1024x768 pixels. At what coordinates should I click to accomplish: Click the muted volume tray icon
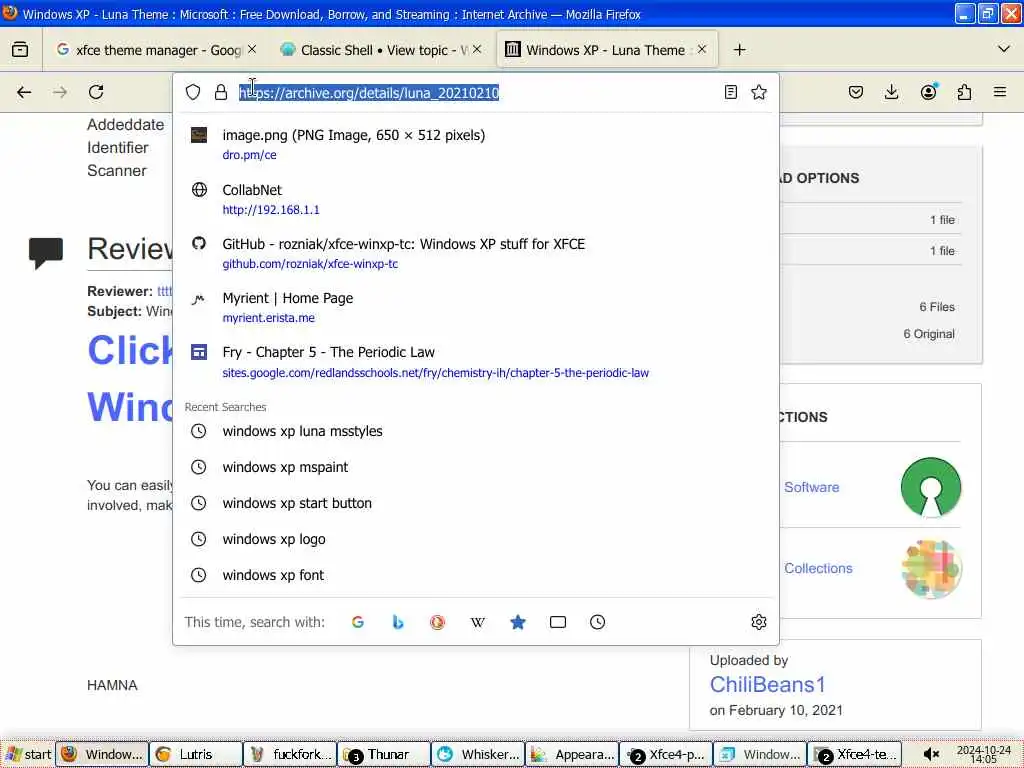pos(931,754)
